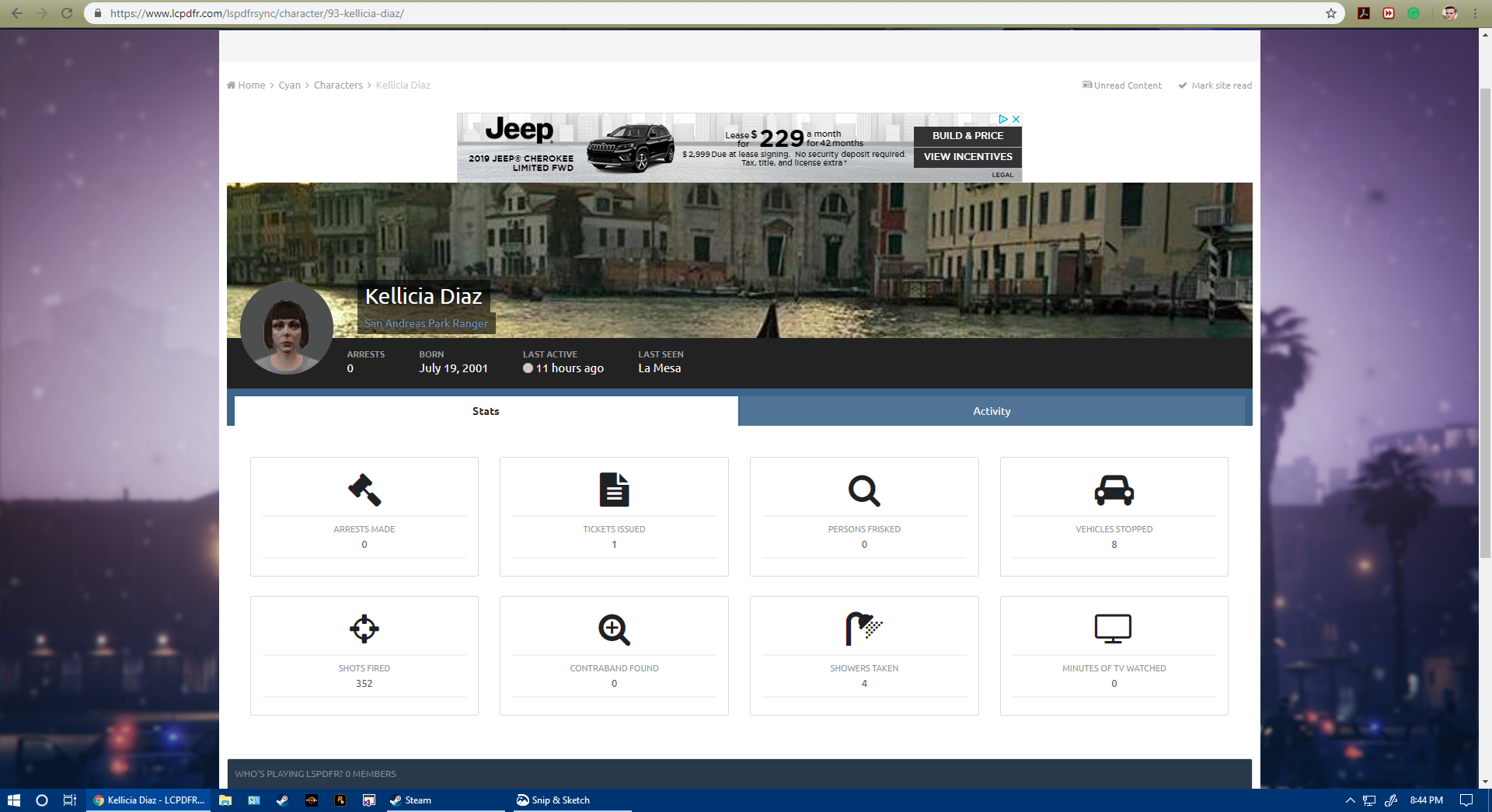Image resolution: width=1492 pixels, height=812 pixels.
Task: Click the Persons Frisked magnifier icon
Action: tap(863, 490)
